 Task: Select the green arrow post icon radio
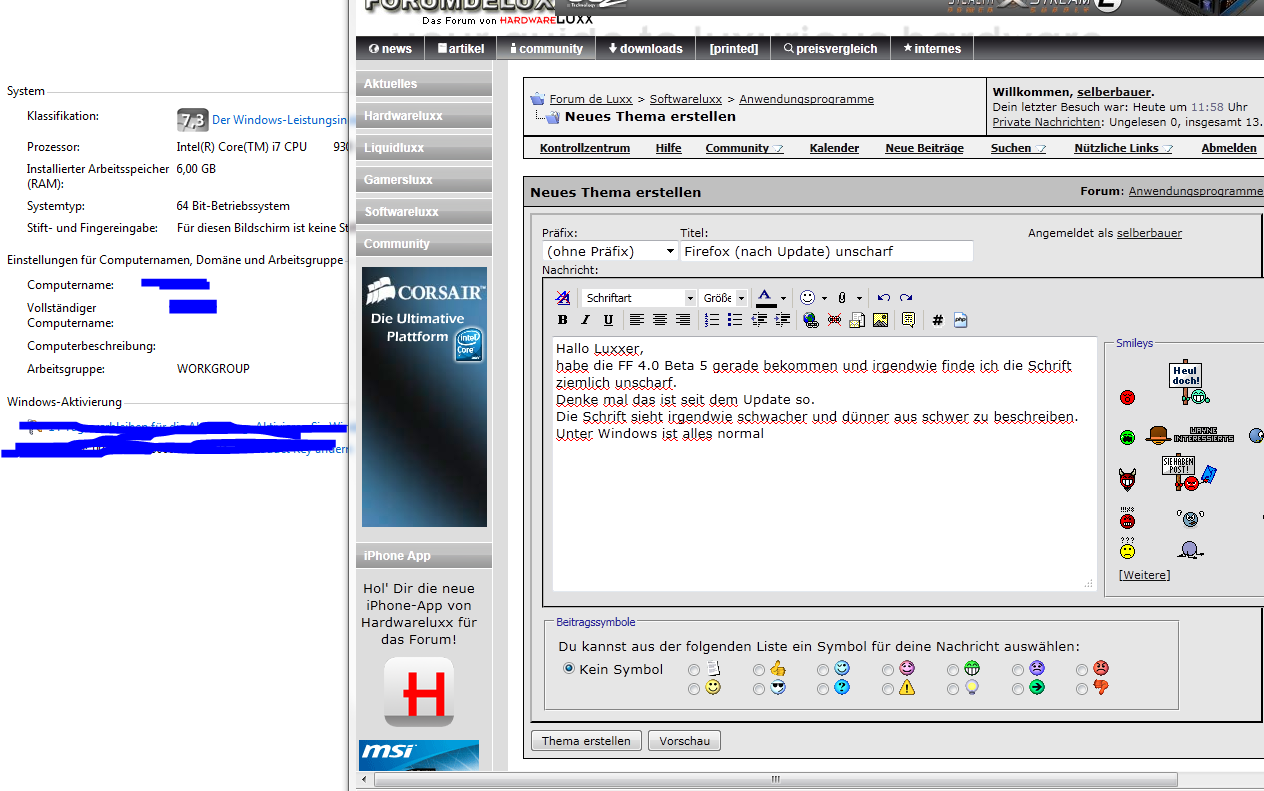pos(1018,689)
